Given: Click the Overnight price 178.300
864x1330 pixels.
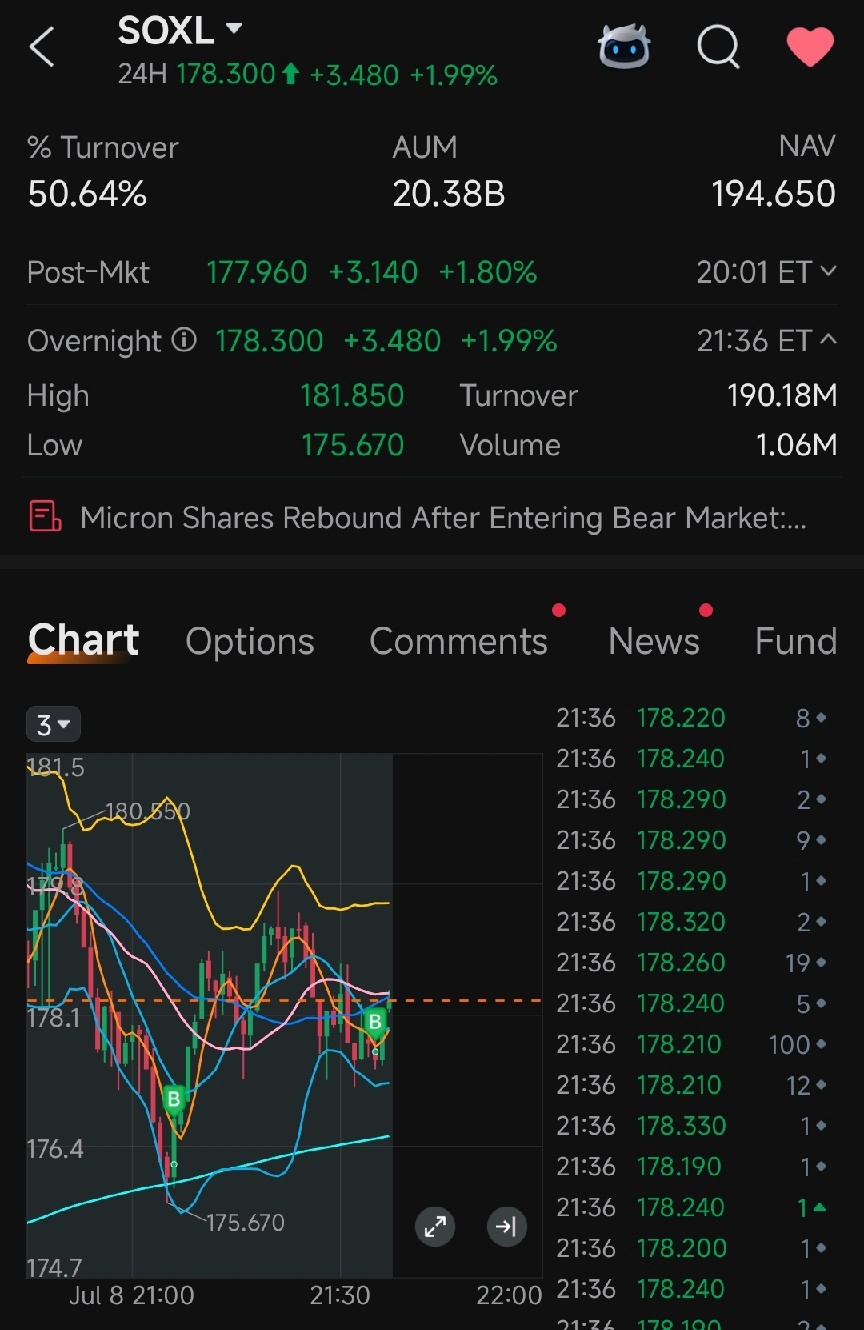Looking at the screenshot, I should tap(269, 341).
